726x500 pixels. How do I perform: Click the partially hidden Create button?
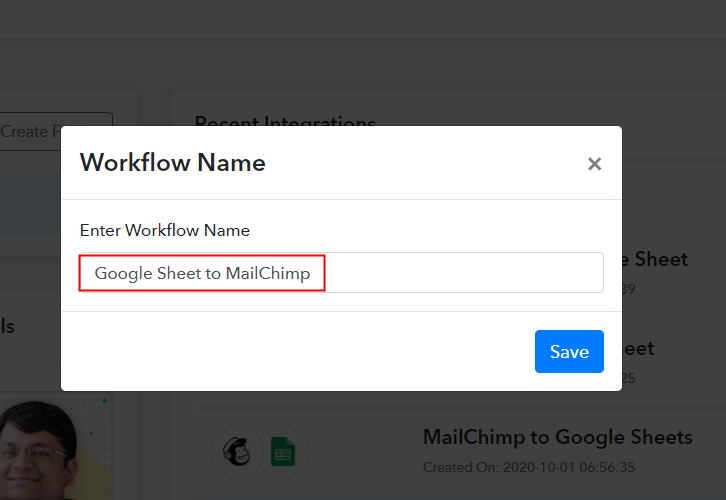[x=55, y=131]
